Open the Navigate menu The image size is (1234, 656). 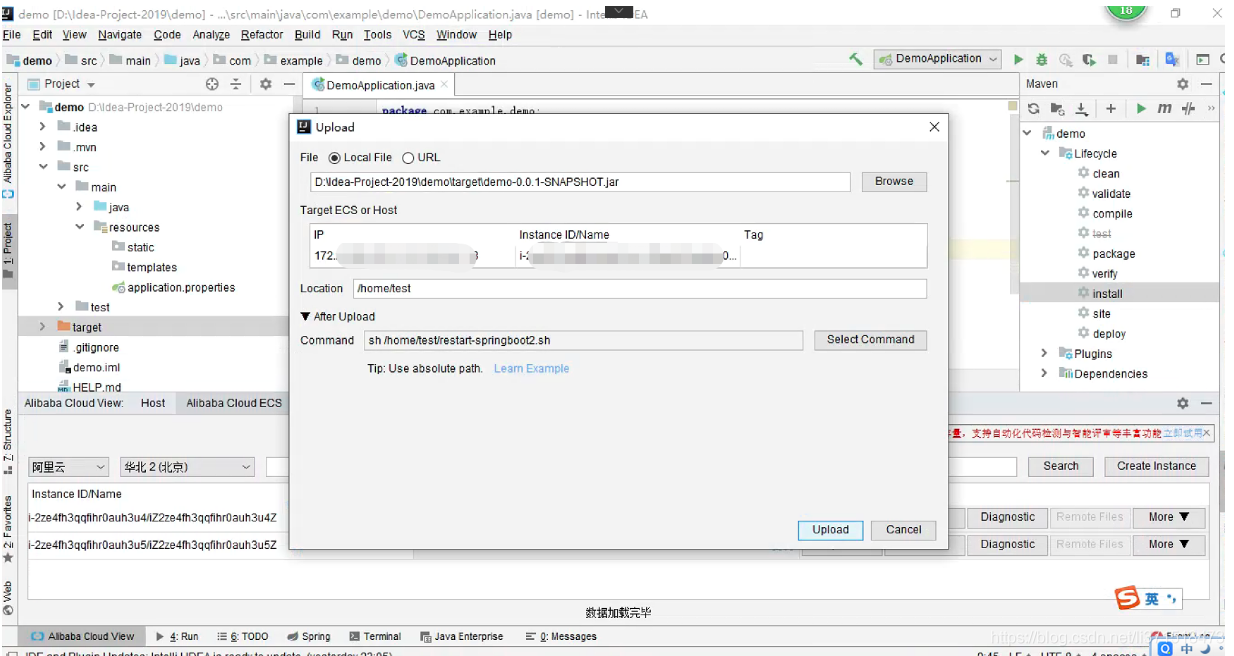119,35
